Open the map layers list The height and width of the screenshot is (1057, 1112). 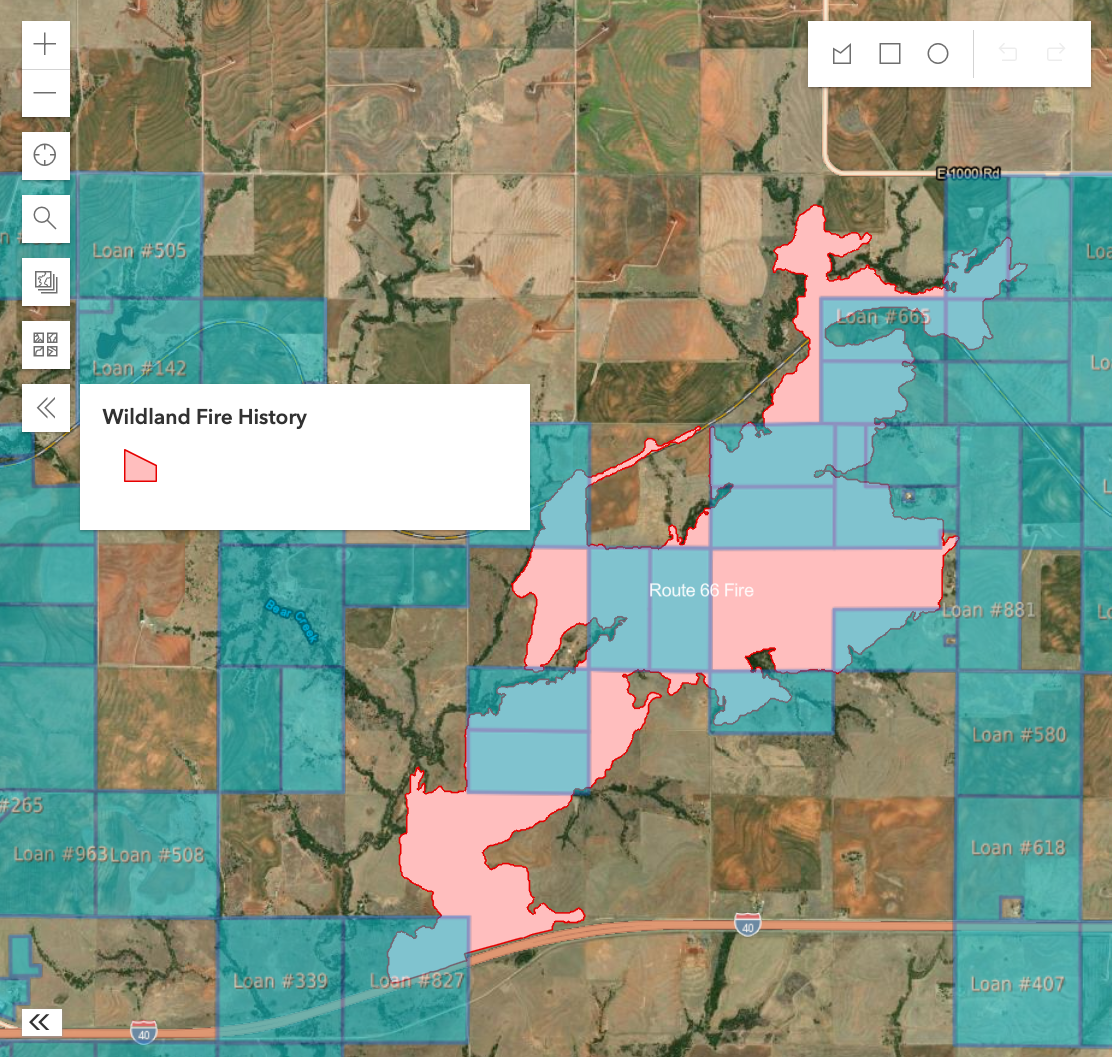46,282
